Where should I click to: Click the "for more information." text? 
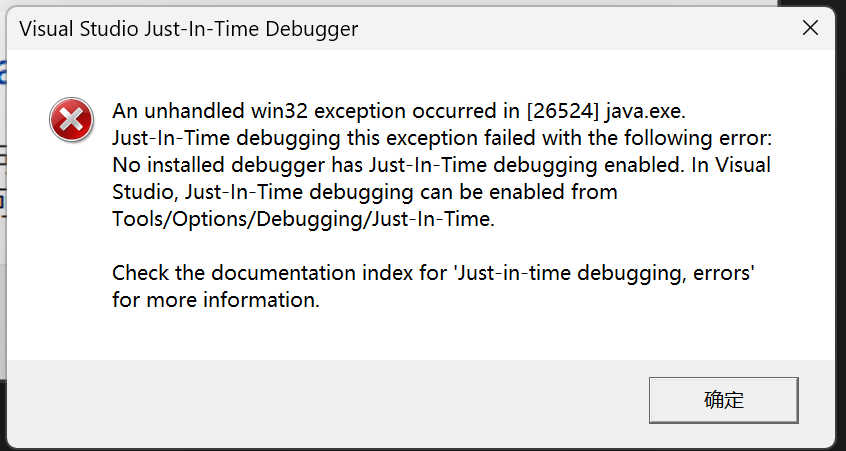pyautogui.click(x=216, y=299)
